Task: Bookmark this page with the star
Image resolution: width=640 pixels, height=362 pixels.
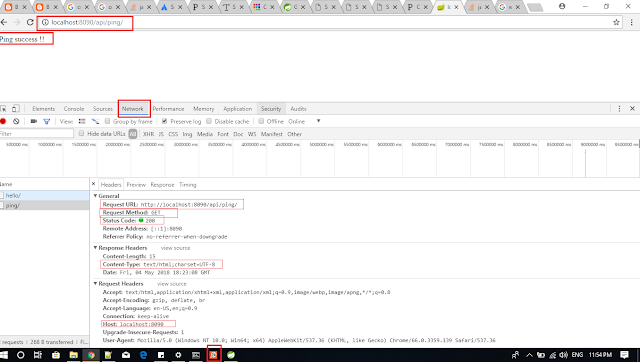Action: [616, 22]
